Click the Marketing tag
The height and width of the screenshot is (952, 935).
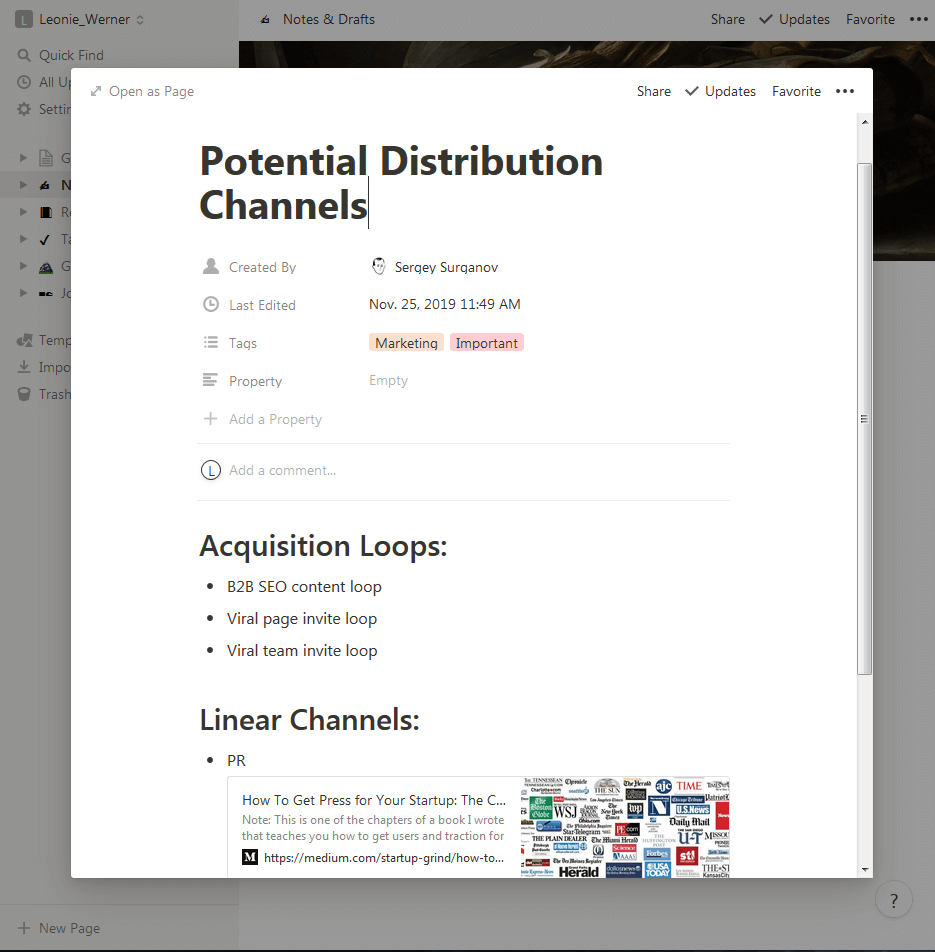point(406,343)
